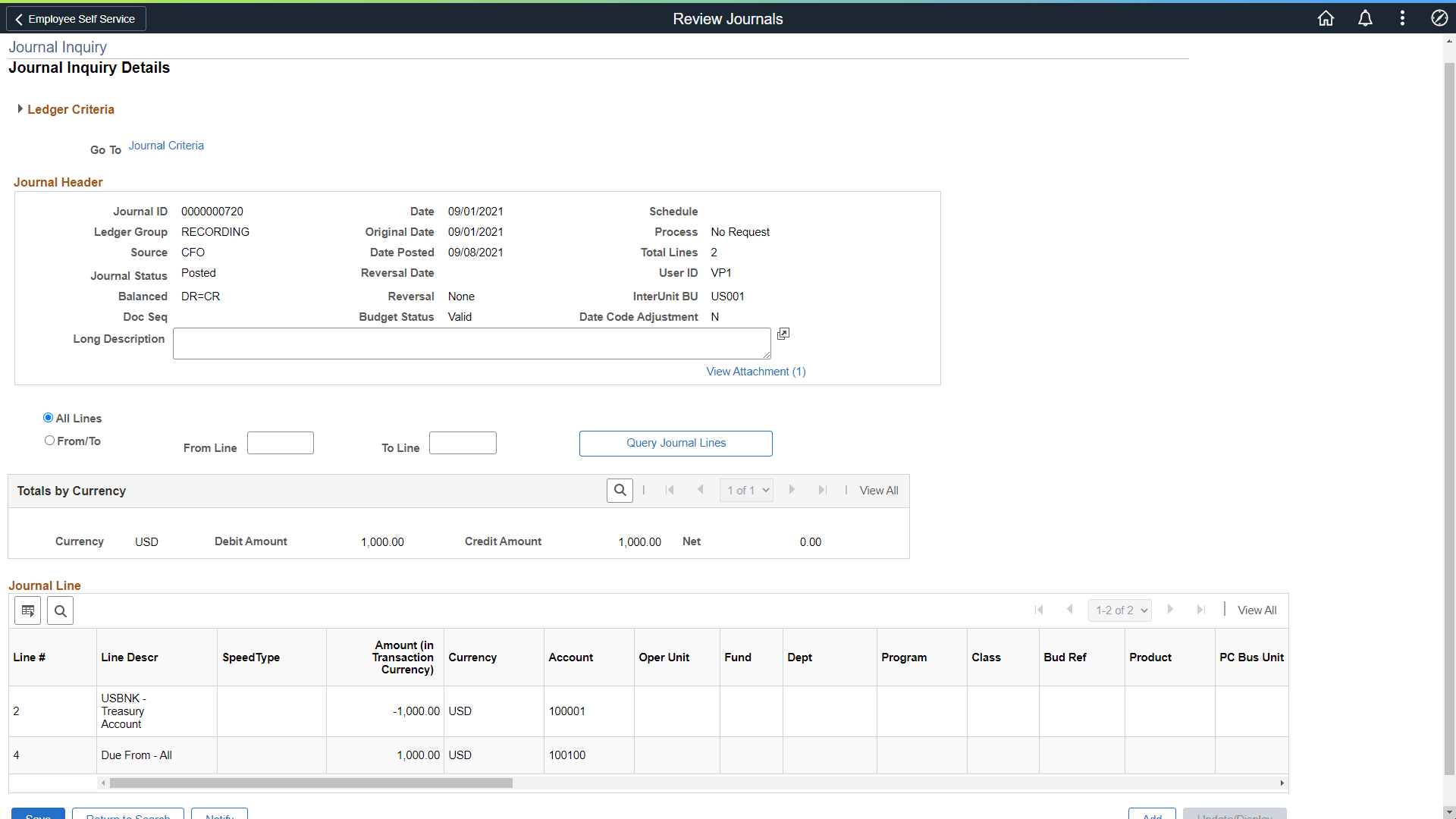
Task: Open the 1 of 1 row dropdown
Action: point(747,491)
